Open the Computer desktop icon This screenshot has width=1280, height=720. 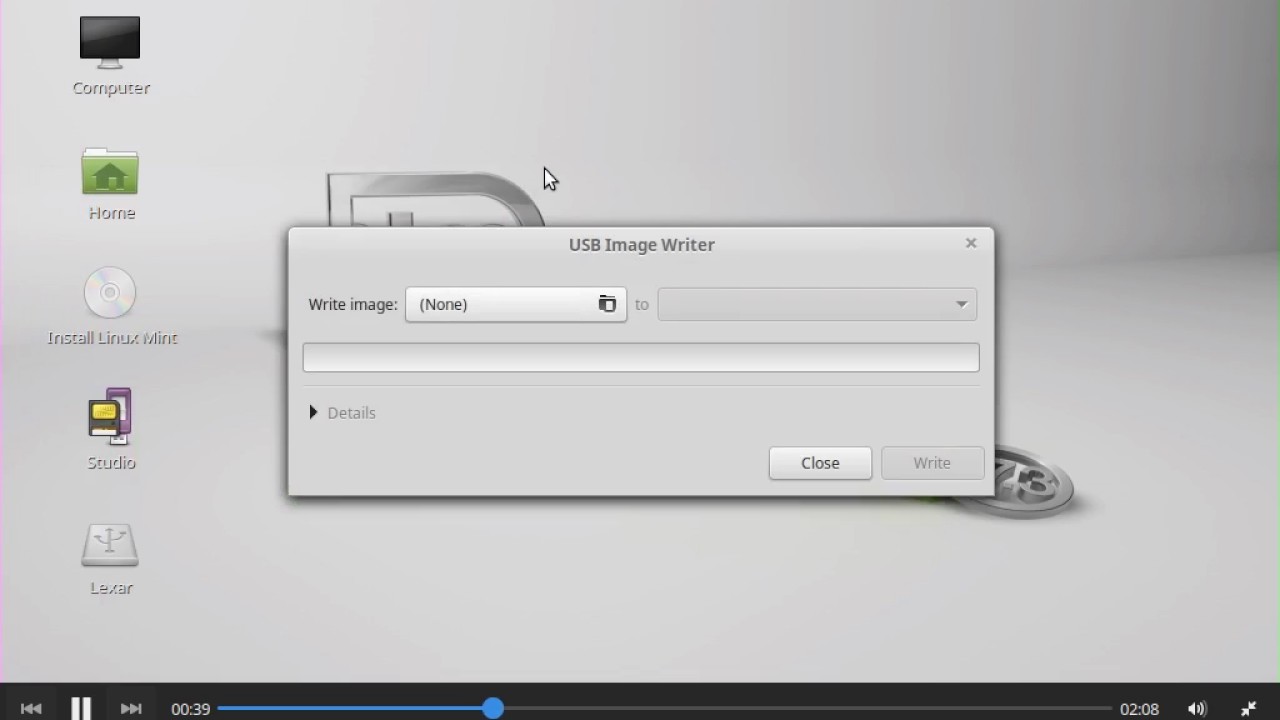[x=110, y=42]
